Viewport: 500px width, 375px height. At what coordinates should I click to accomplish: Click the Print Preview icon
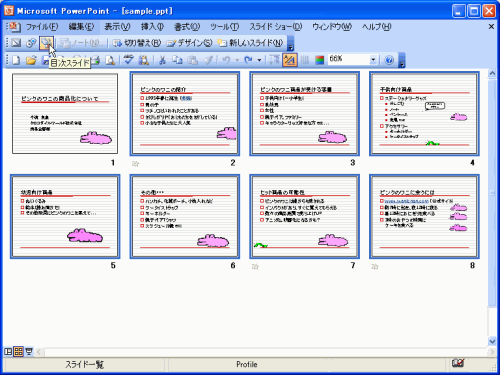(110, 60)
